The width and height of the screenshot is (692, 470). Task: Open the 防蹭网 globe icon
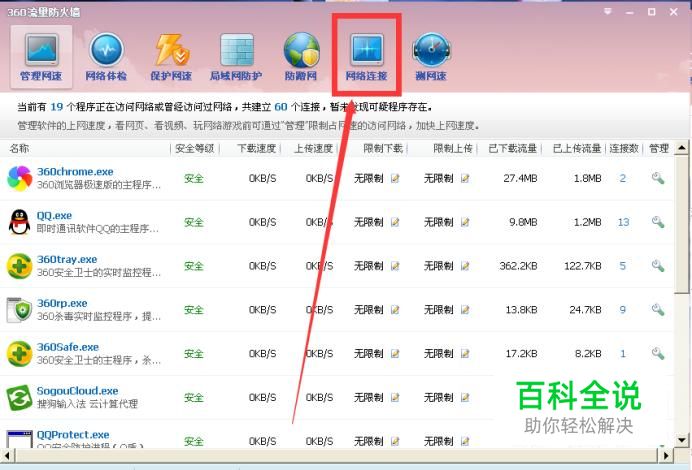pyautogui.click(x=301, y=50)
